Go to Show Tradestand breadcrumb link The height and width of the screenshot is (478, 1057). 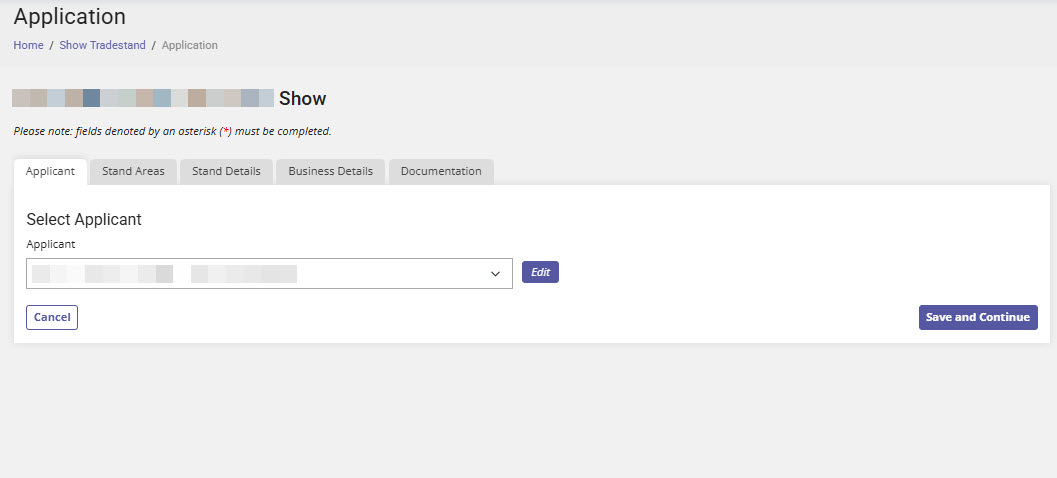pyautogui.click(x=102, y=45)
